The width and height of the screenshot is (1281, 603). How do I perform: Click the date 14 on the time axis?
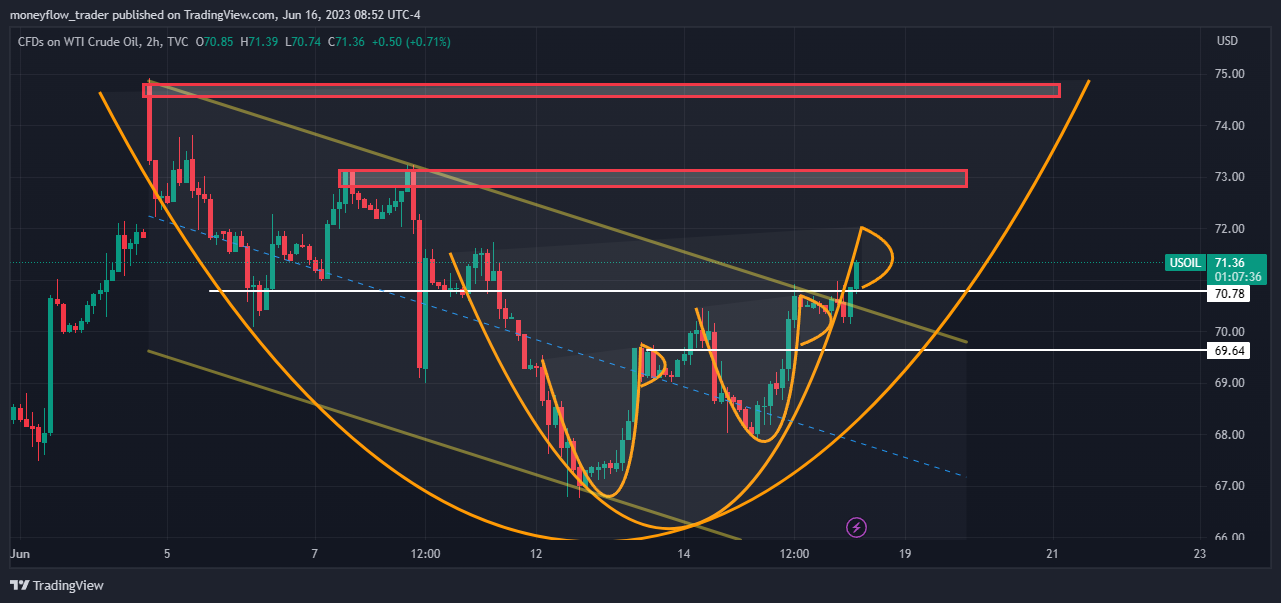pos(684,553)
